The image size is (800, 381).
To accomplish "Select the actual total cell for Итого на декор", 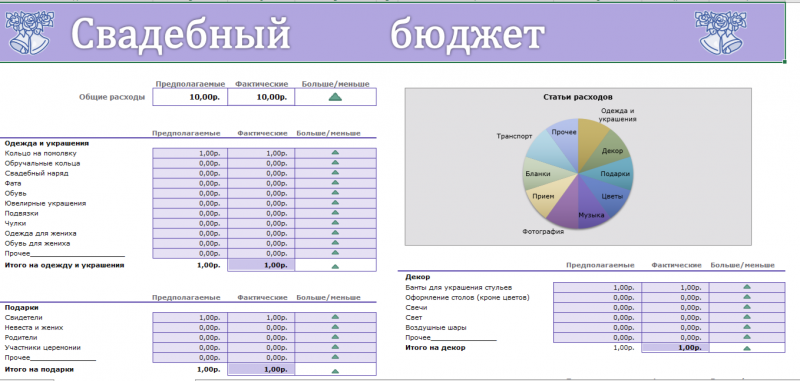I will (676, 348).
